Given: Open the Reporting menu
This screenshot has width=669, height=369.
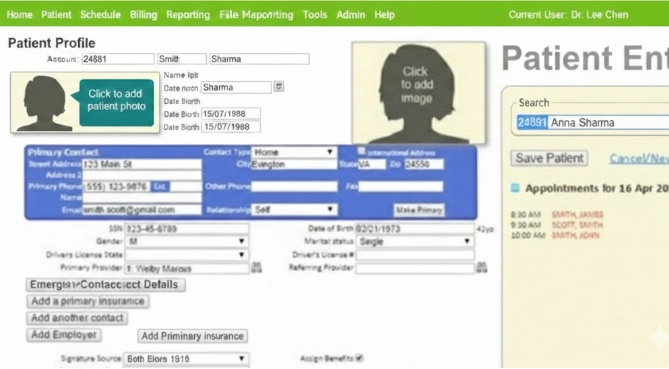Looking at the screenshot, I should pyautogui.click(x=188, y=15).
